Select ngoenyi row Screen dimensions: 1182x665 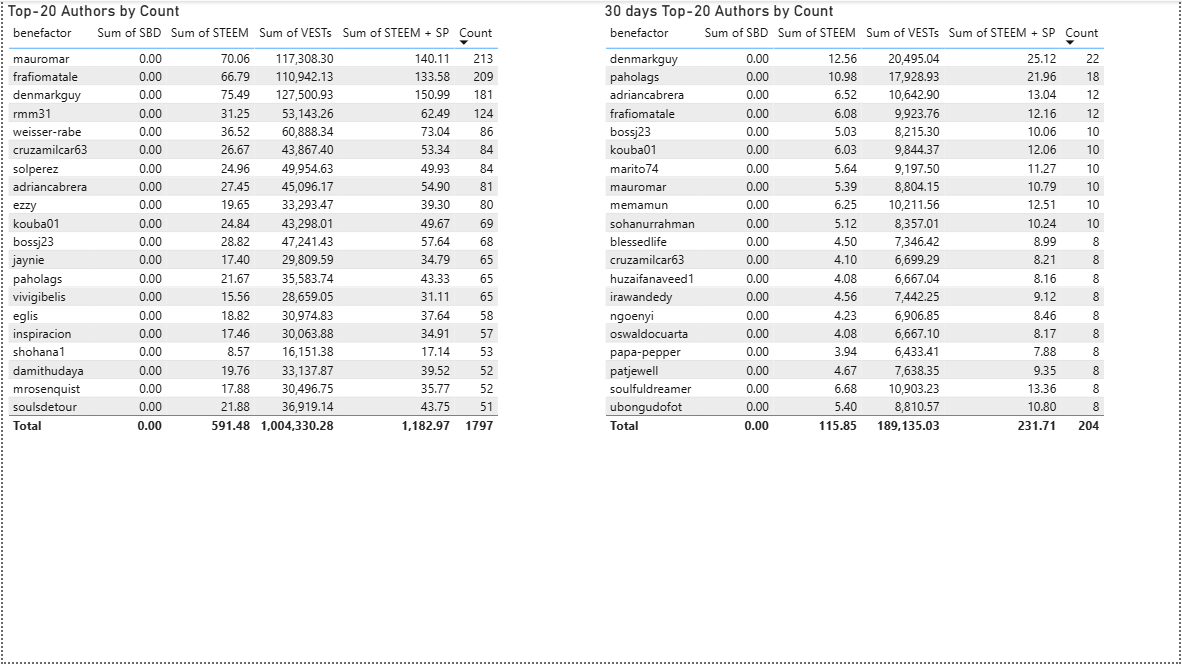click(x=855, y=316)
